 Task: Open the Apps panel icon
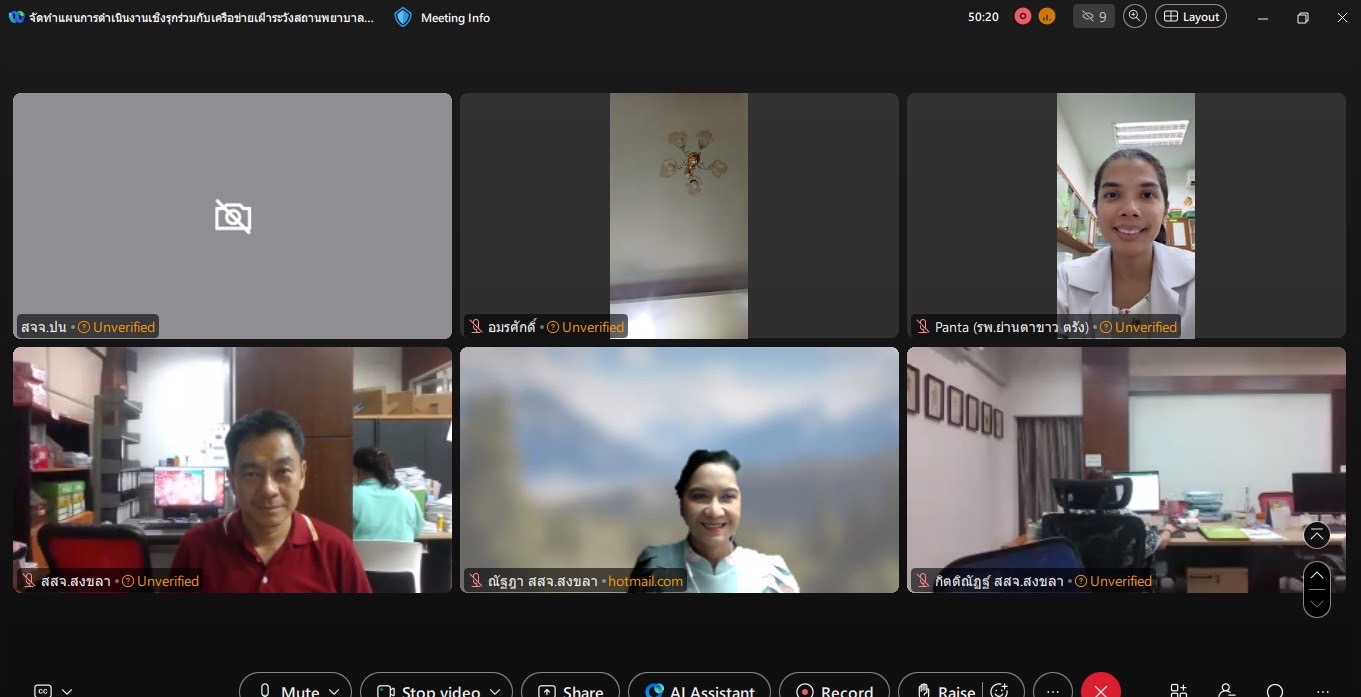point(1179,690)
